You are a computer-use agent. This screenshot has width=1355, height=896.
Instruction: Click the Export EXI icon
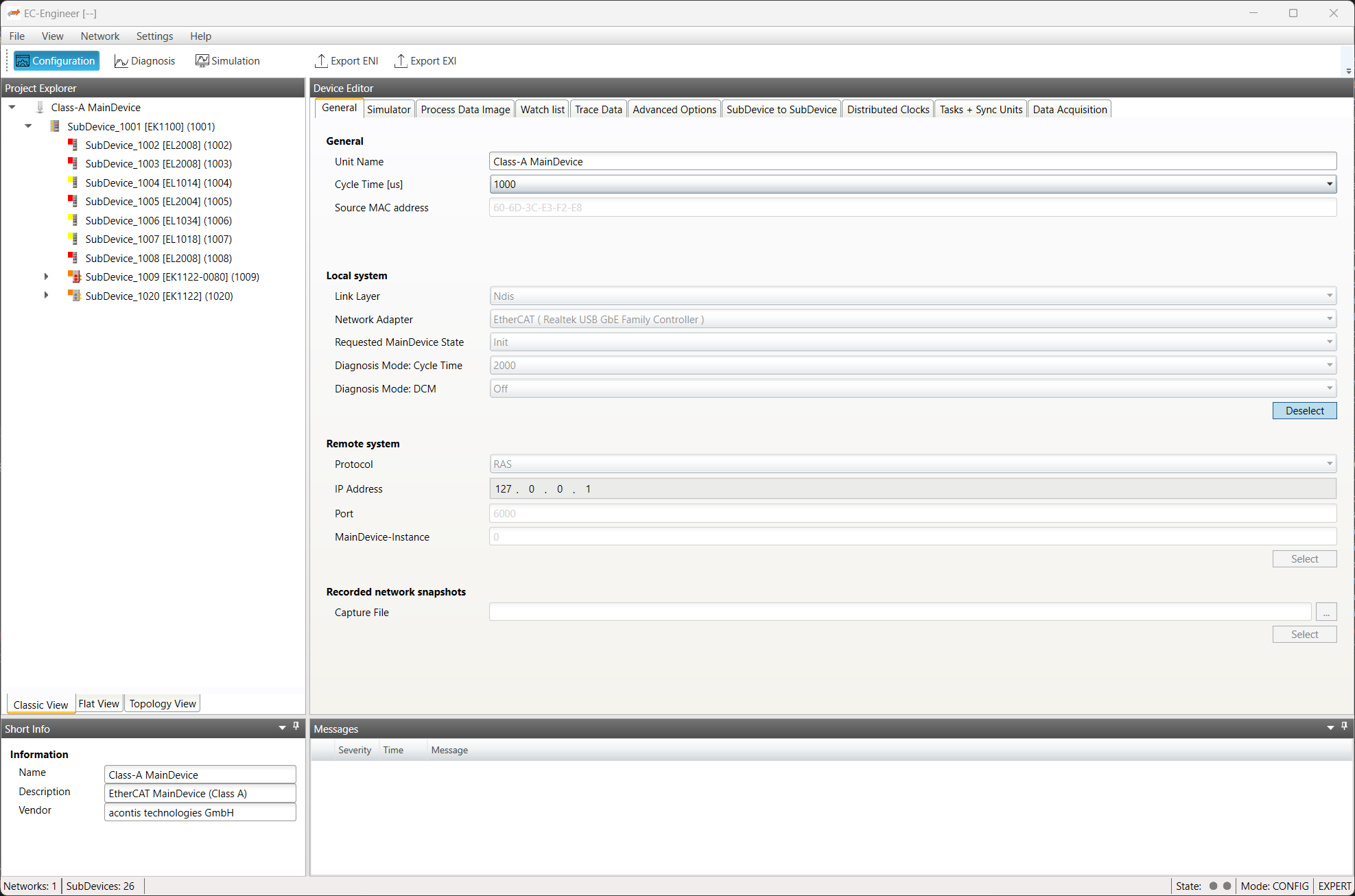coord(401,61)
